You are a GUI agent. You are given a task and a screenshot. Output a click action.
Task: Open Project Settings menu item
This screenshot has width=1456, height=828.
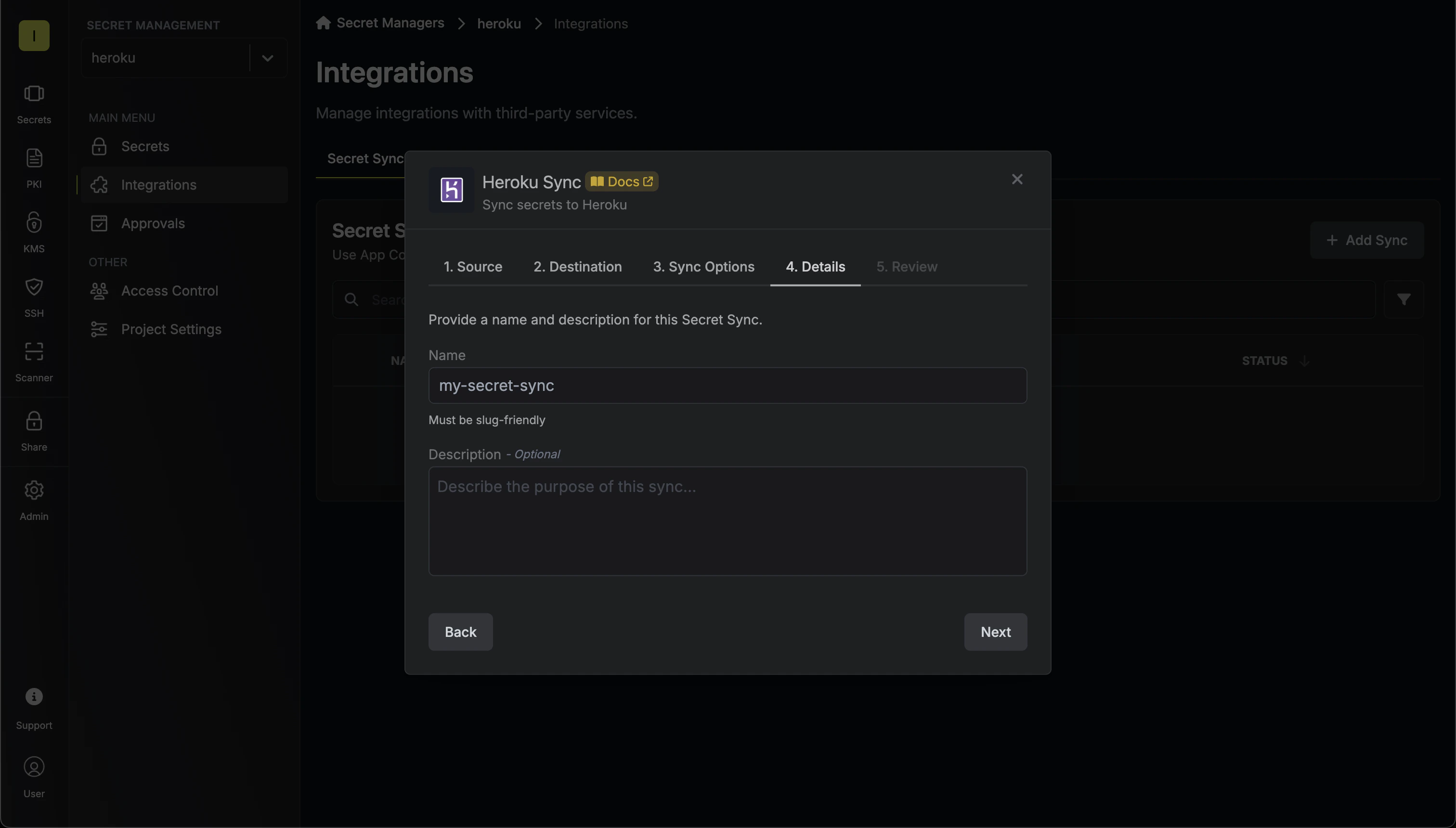(184, 329)
